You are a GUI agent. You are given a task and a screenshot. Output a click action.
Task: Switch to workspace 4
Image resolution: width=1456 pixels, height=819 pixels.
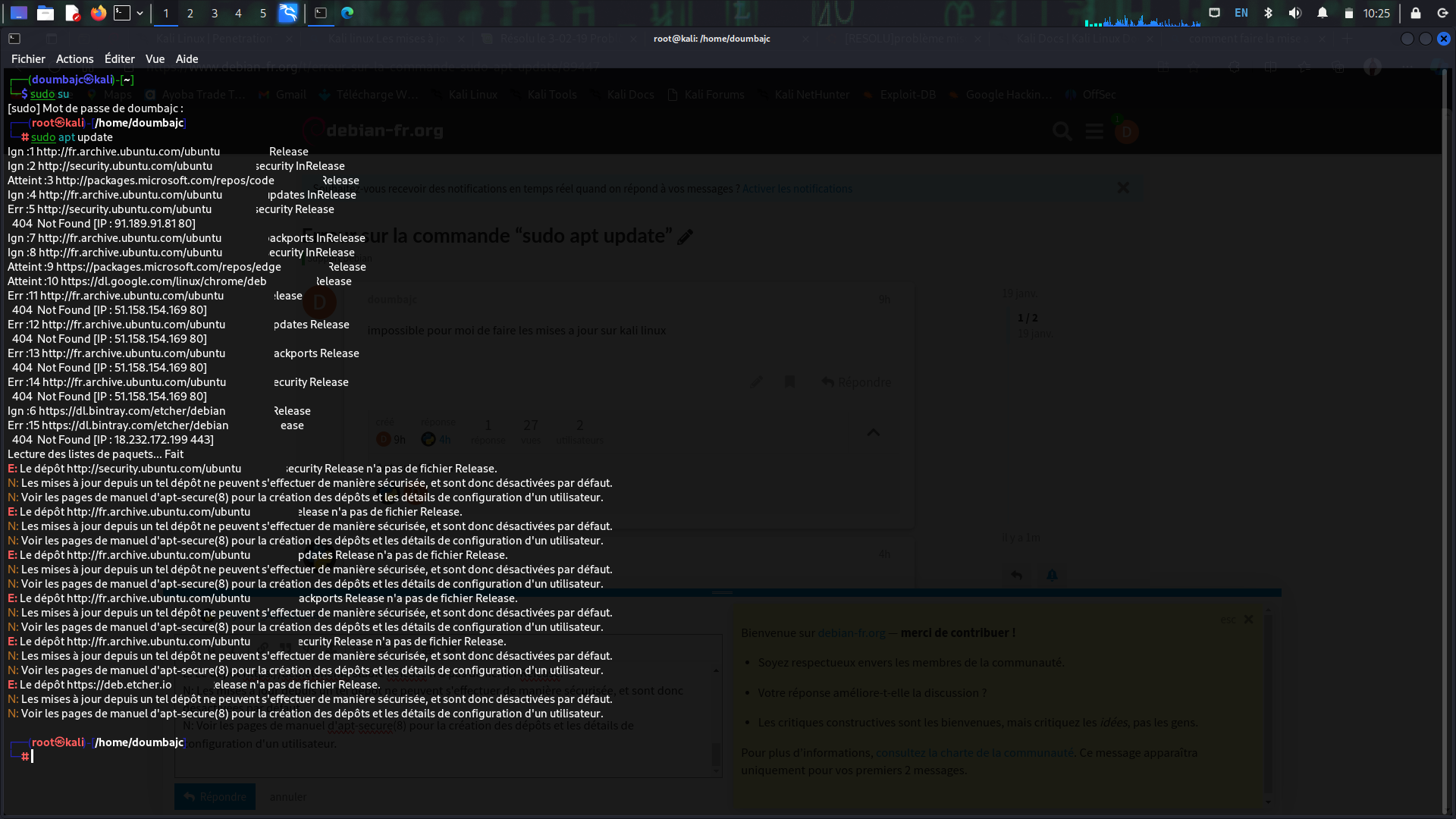(x=238, y=13)
